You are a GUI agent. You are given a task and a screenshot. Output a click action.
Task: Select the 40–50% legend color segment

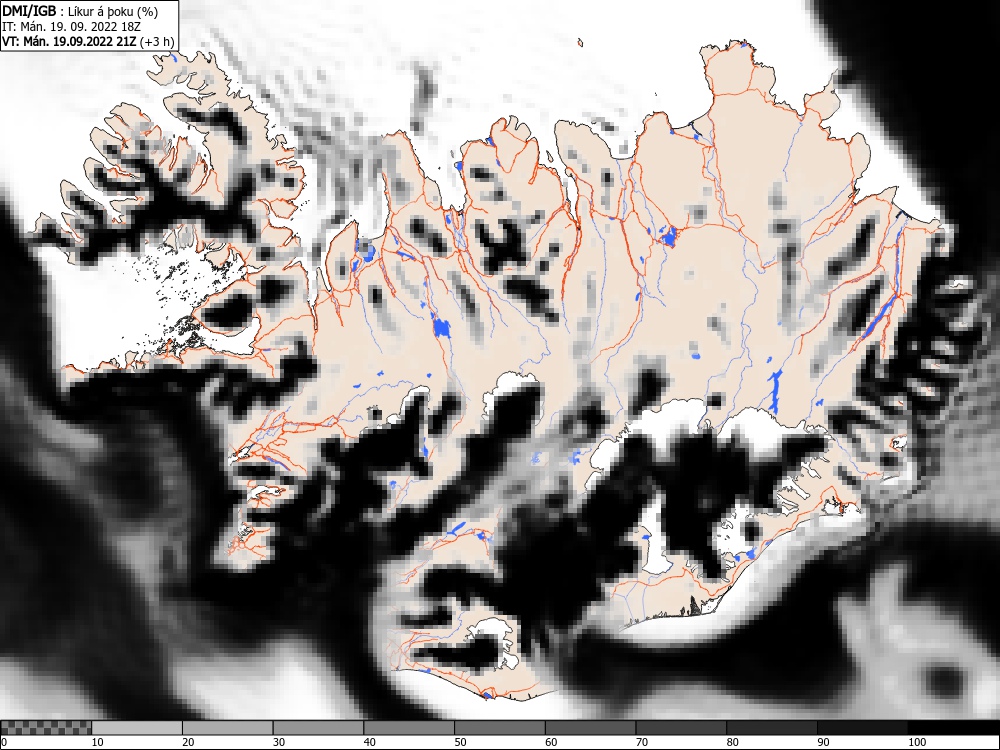click(409, 728)
